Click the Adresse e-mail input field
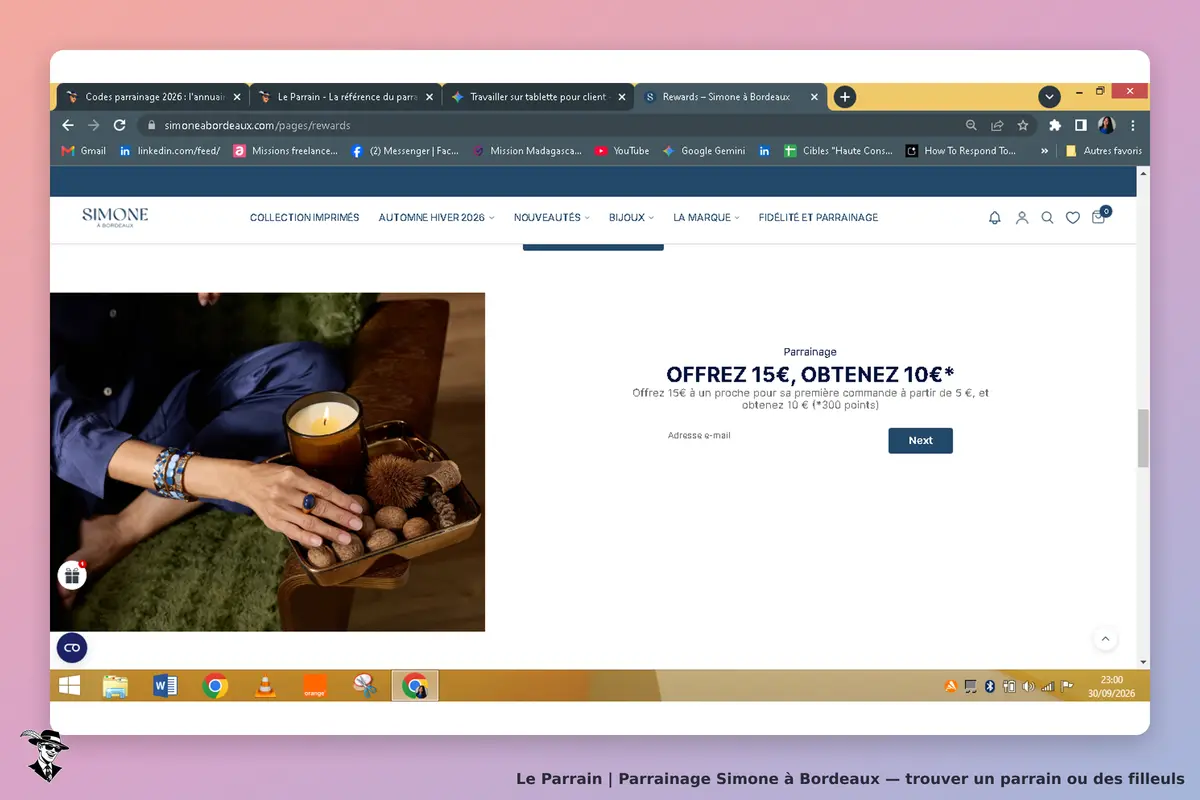1200x800 pixels. point(772,436)
